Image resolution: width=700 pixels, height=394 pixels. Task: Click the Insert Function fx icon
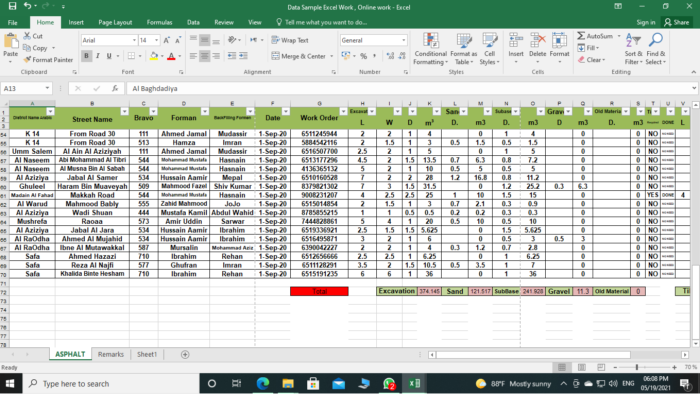point(115,88)
